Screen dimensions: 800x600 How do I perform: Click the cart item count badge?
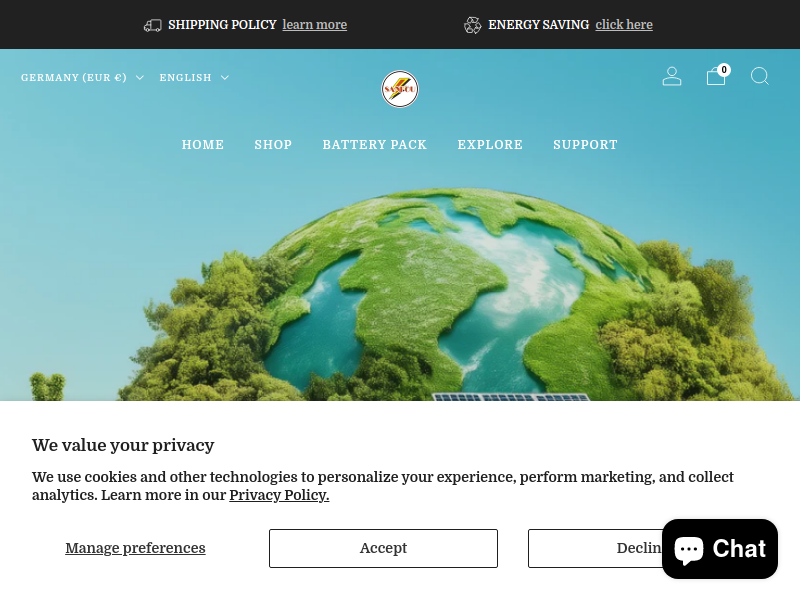tap(723, 70)
